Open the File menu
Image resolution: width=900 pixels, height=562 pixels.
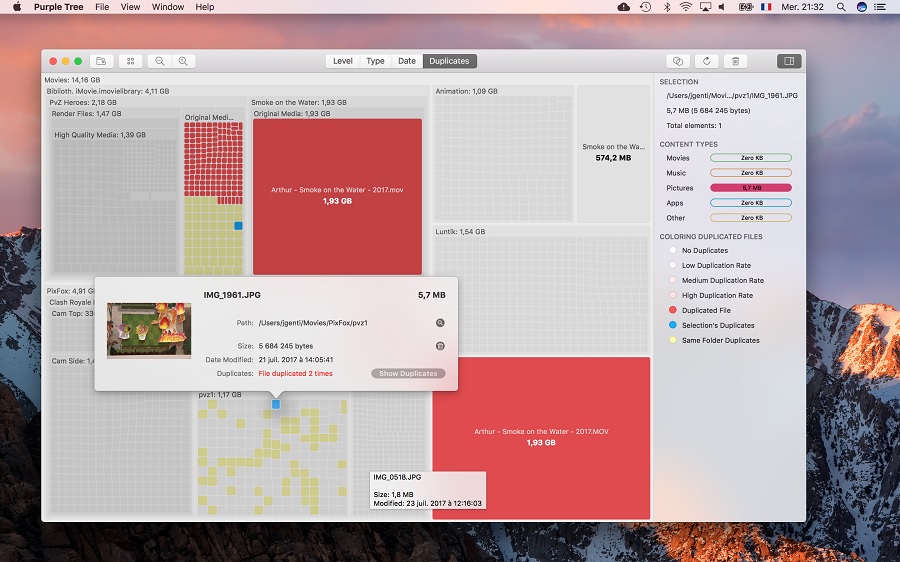click(x=102, y=7)
